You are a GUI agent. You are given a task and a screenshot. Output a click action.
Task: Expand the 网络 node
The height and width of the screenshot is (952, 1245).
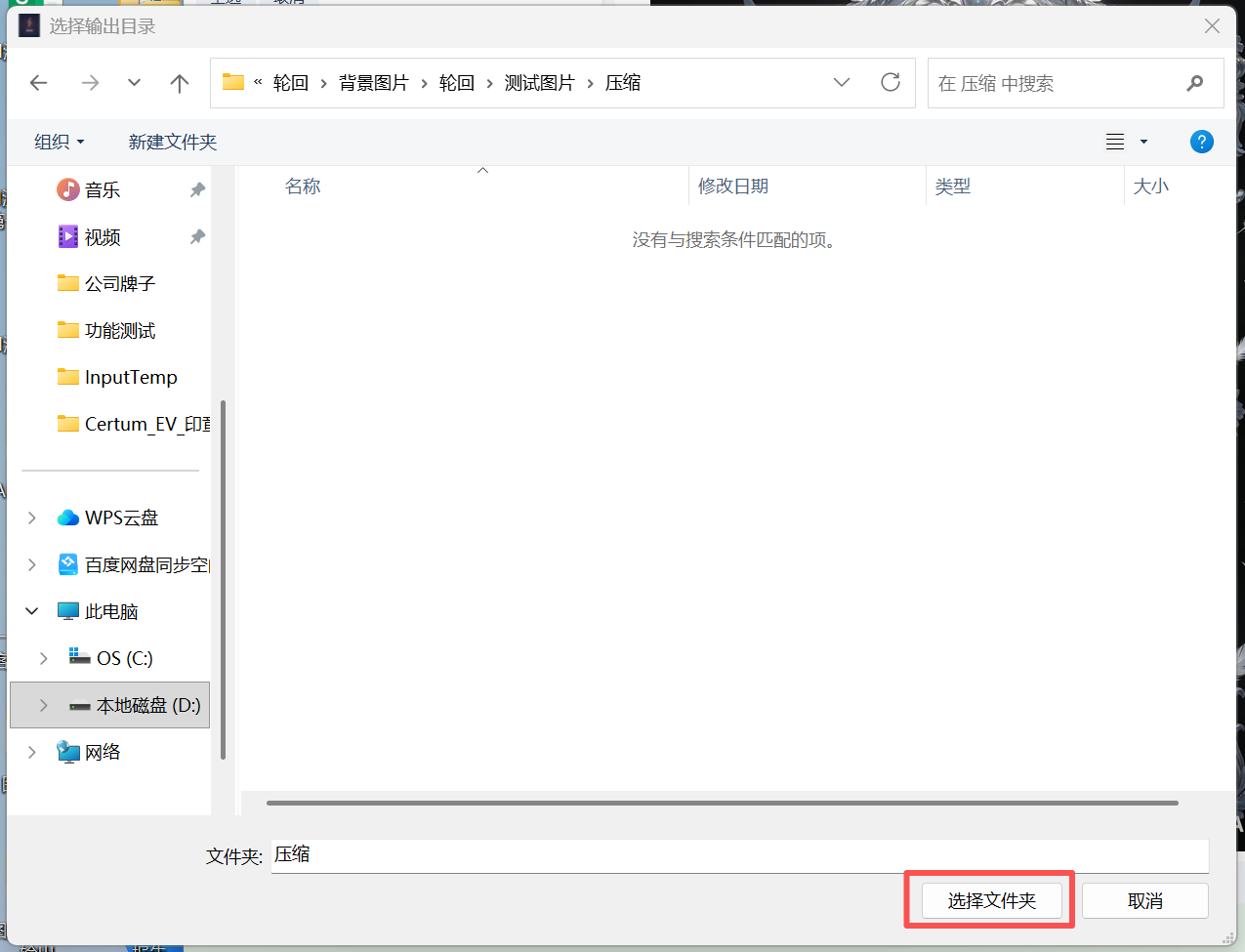pyautogui.click(x=32, y=752)
